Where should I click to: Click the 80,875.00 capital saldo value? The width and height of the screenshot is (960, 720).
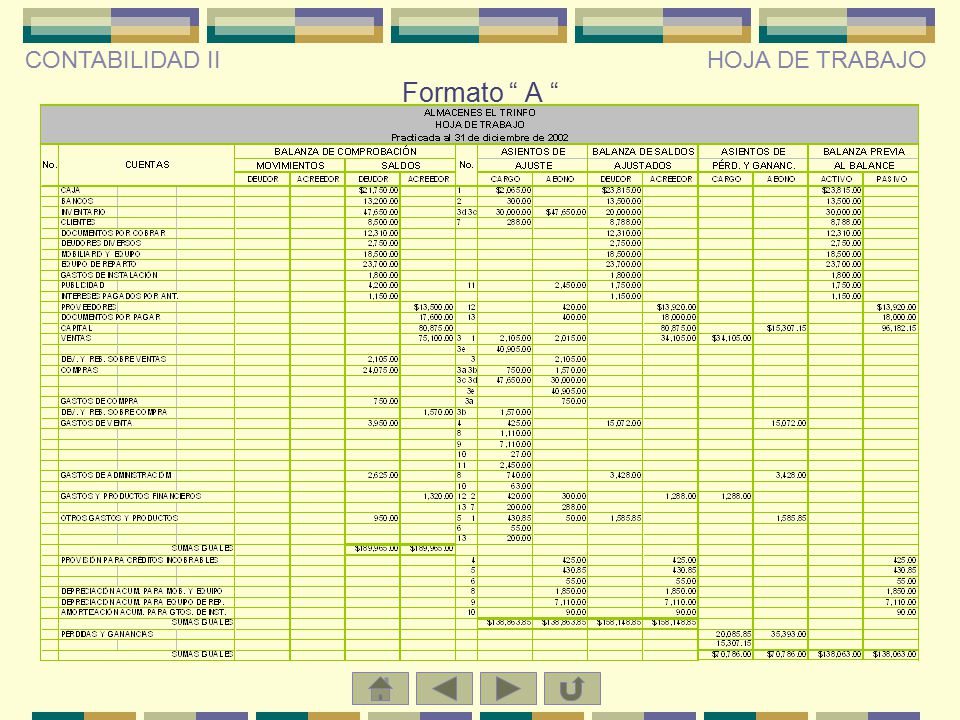point(435,328)
